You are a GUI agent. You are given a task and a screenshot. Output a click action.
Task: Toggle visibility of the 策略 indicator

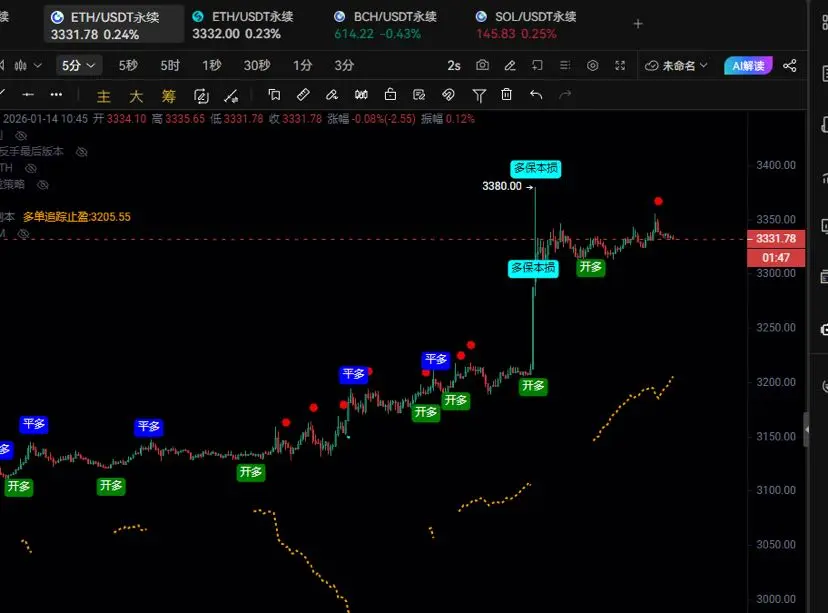tap(43, 185)
